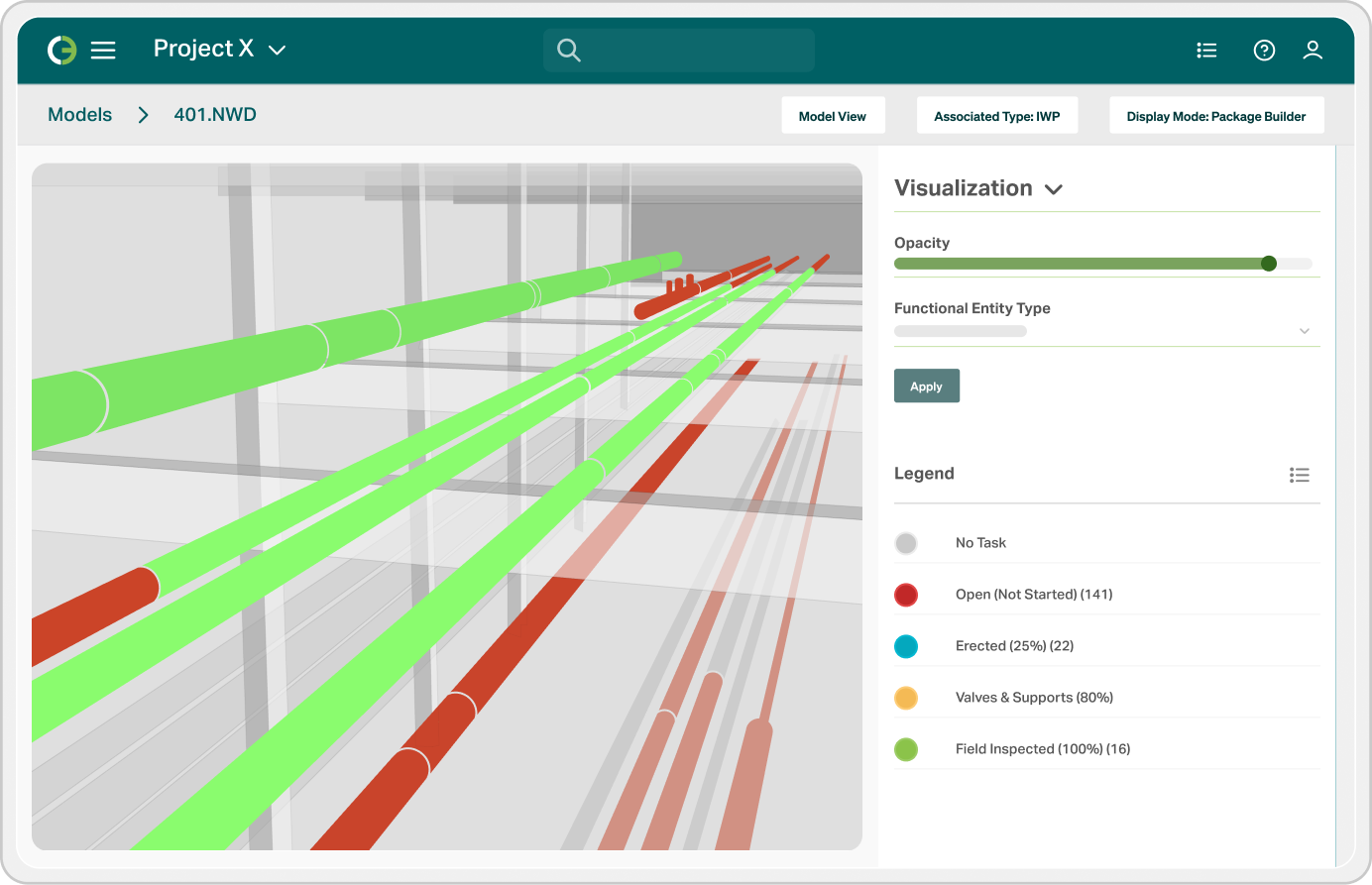
Task: Collapse the Visualization section
Action: [1054, 188]
